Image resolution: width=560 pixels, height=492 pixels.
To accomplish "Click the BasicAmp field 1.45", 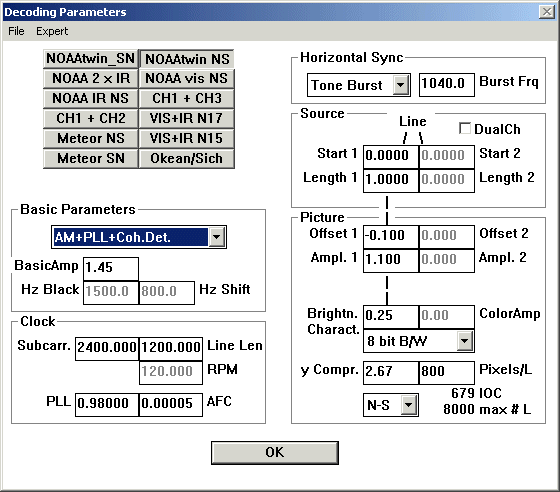I will tap(111, 269).
